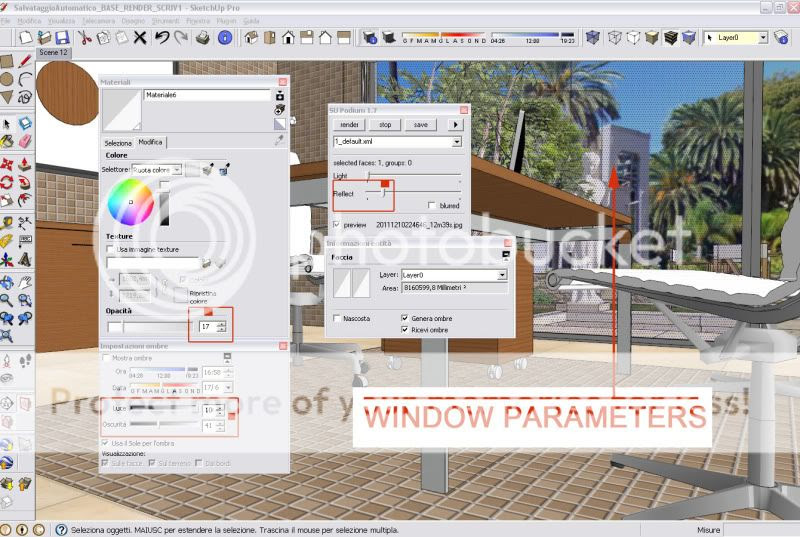
Task: Select the Circle tool
Action: (x=7, y=79)
